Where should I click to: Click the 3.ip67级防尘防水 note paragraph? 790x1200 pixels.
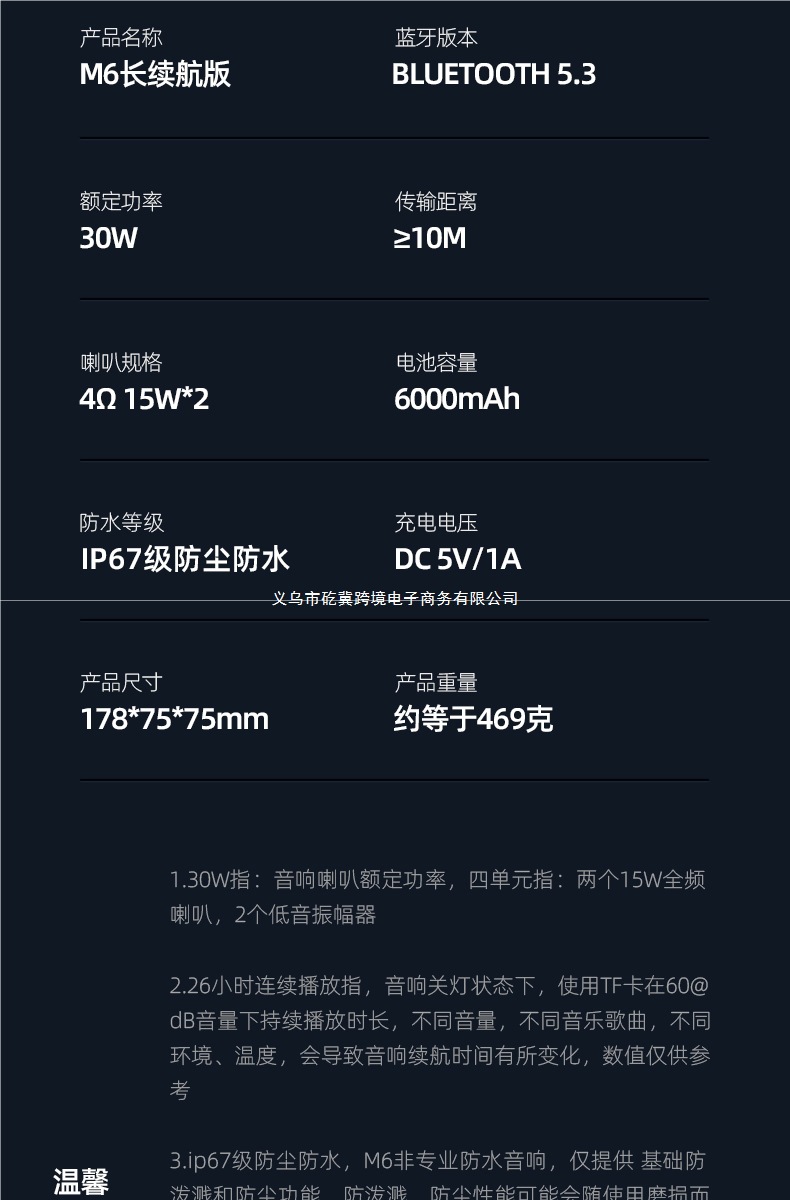point(438,1176)
